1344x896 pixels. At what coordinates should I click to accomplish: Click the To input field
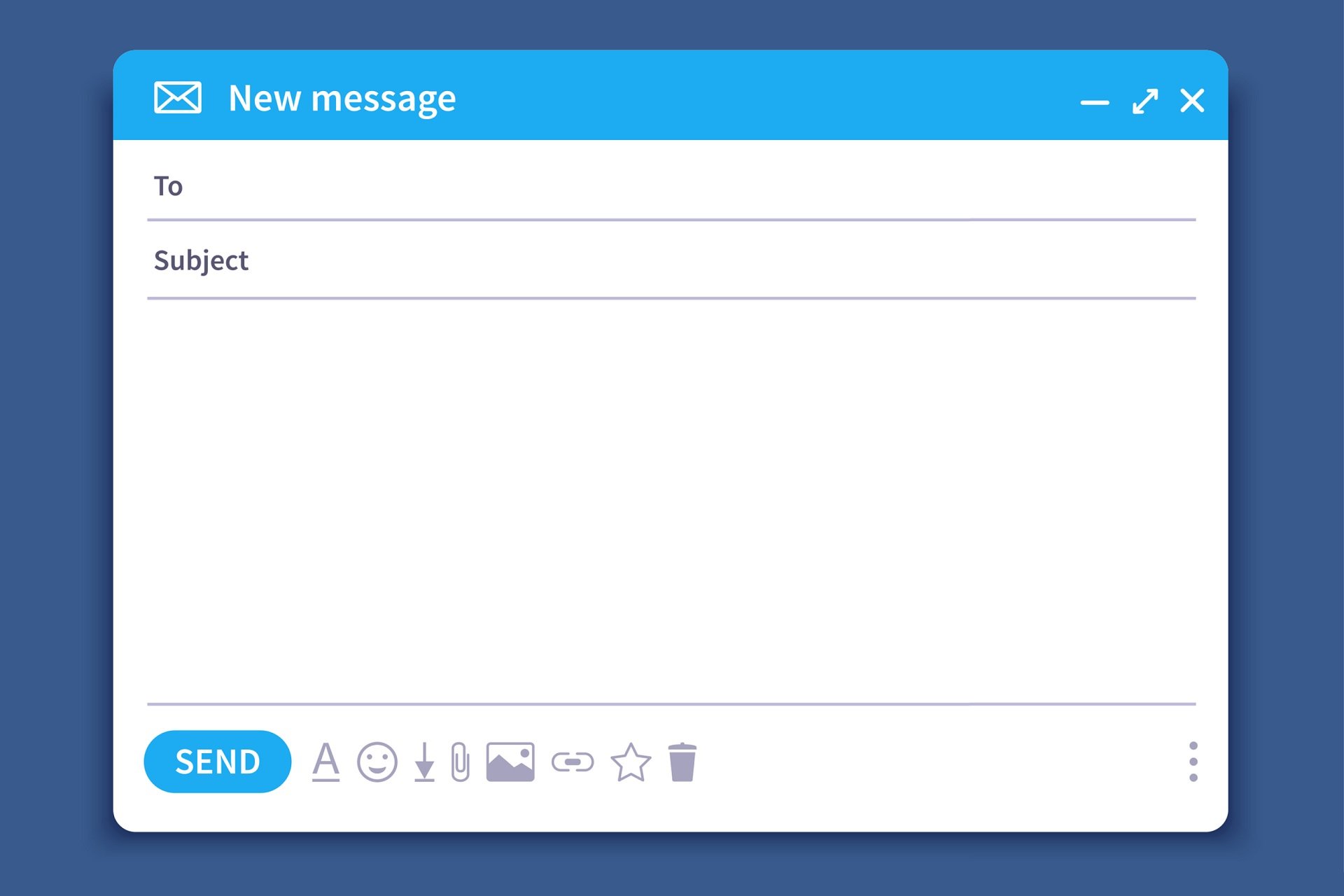click(673, 186)
